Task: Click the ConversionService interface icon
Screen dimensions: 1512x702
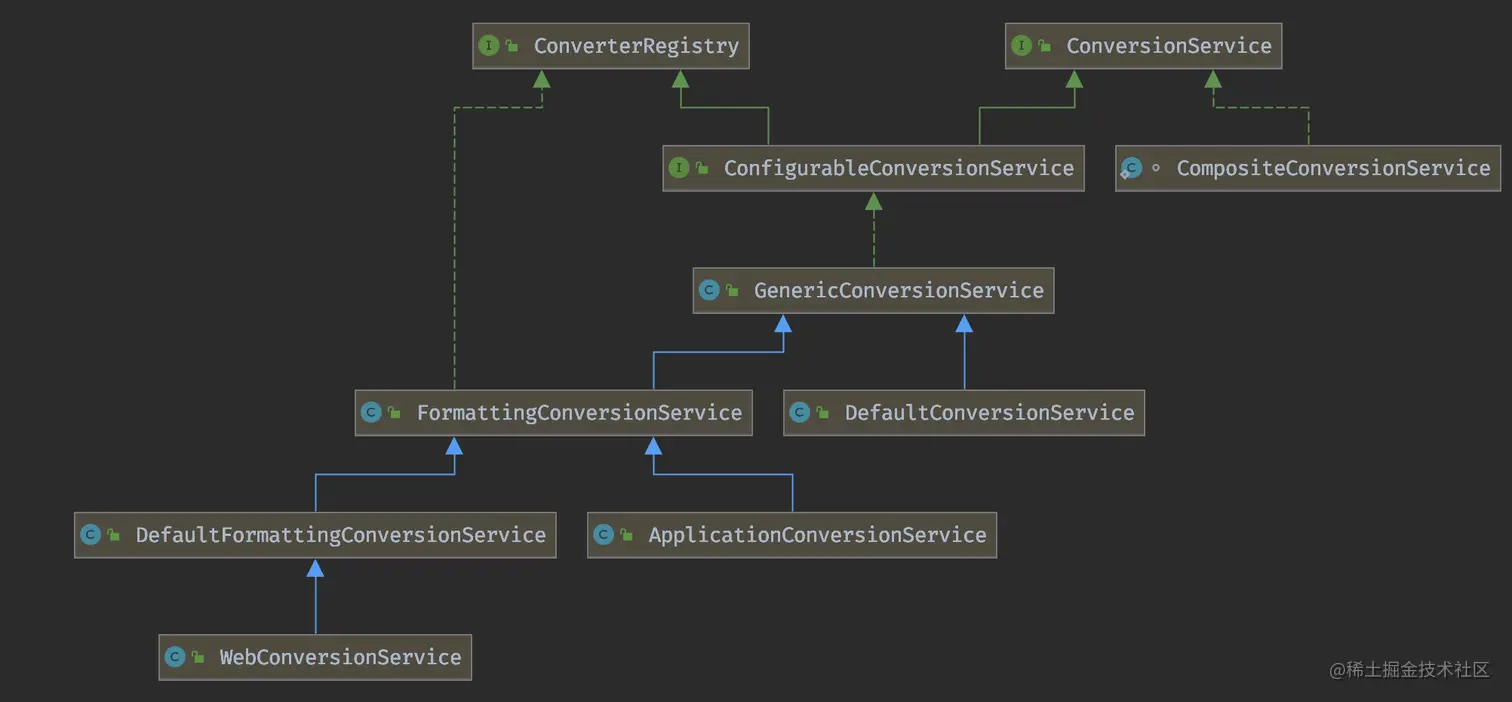Action: [x=1021, y=46]
